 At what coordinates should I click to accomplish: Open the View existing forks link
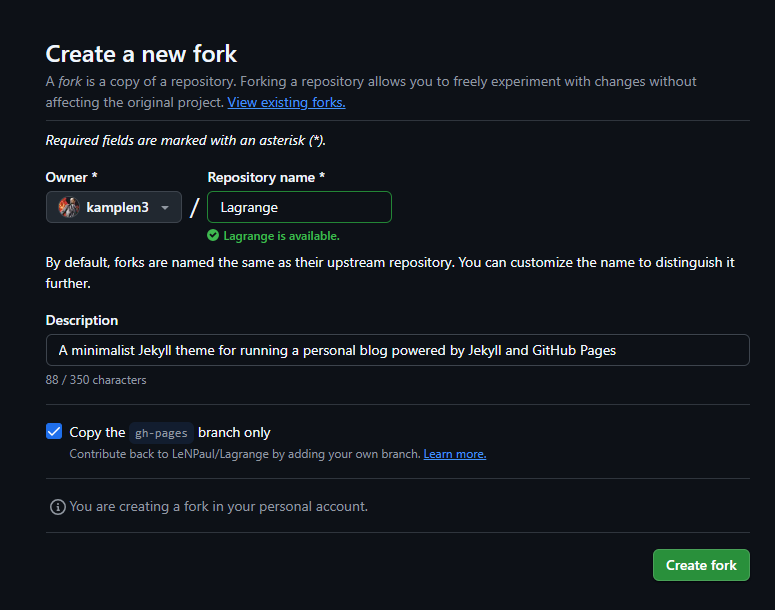click(x=286, y=102)
